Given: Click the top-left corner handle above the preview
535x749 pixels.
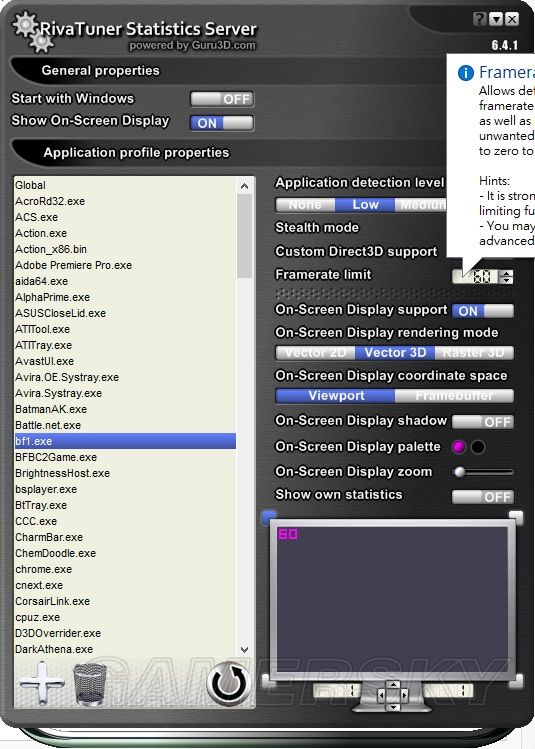Looking at the screenshot, I should (x=269, y=517).
